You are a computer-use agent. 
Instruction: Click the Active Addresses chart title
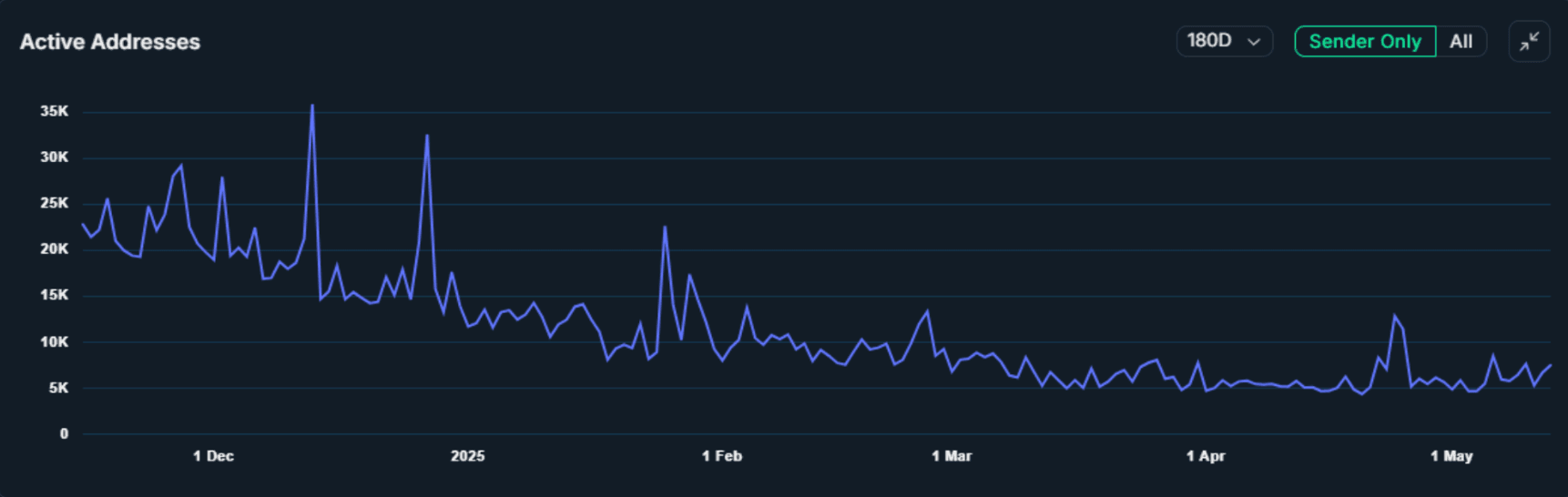click(x=110, y=42)
